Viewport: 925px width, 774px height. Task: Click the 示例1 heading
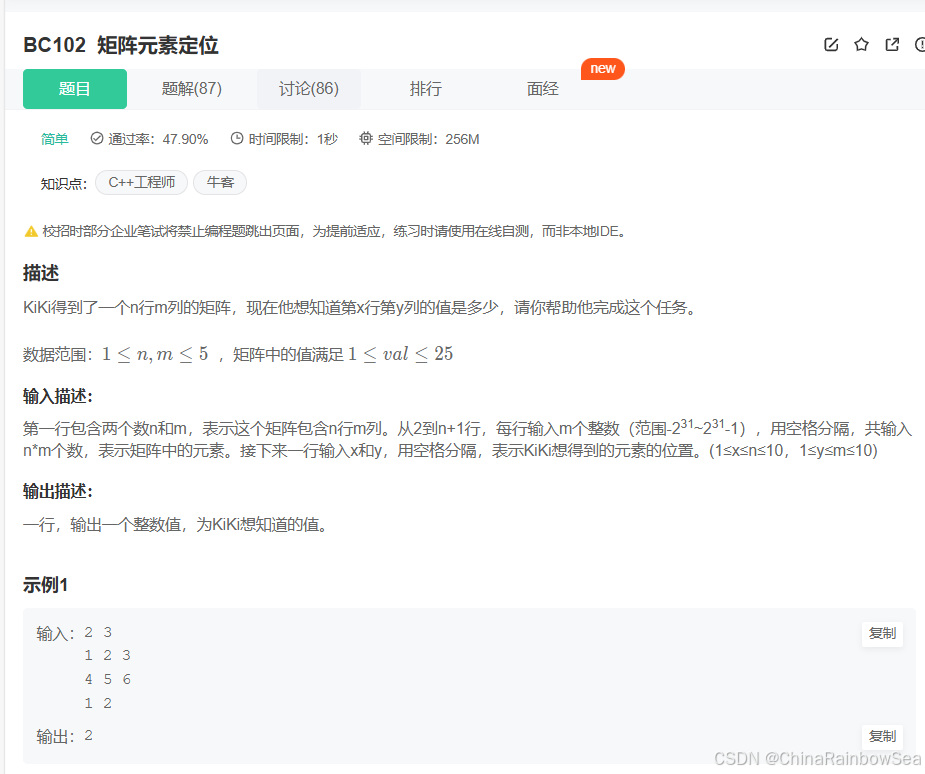click(x=45, y=585)
